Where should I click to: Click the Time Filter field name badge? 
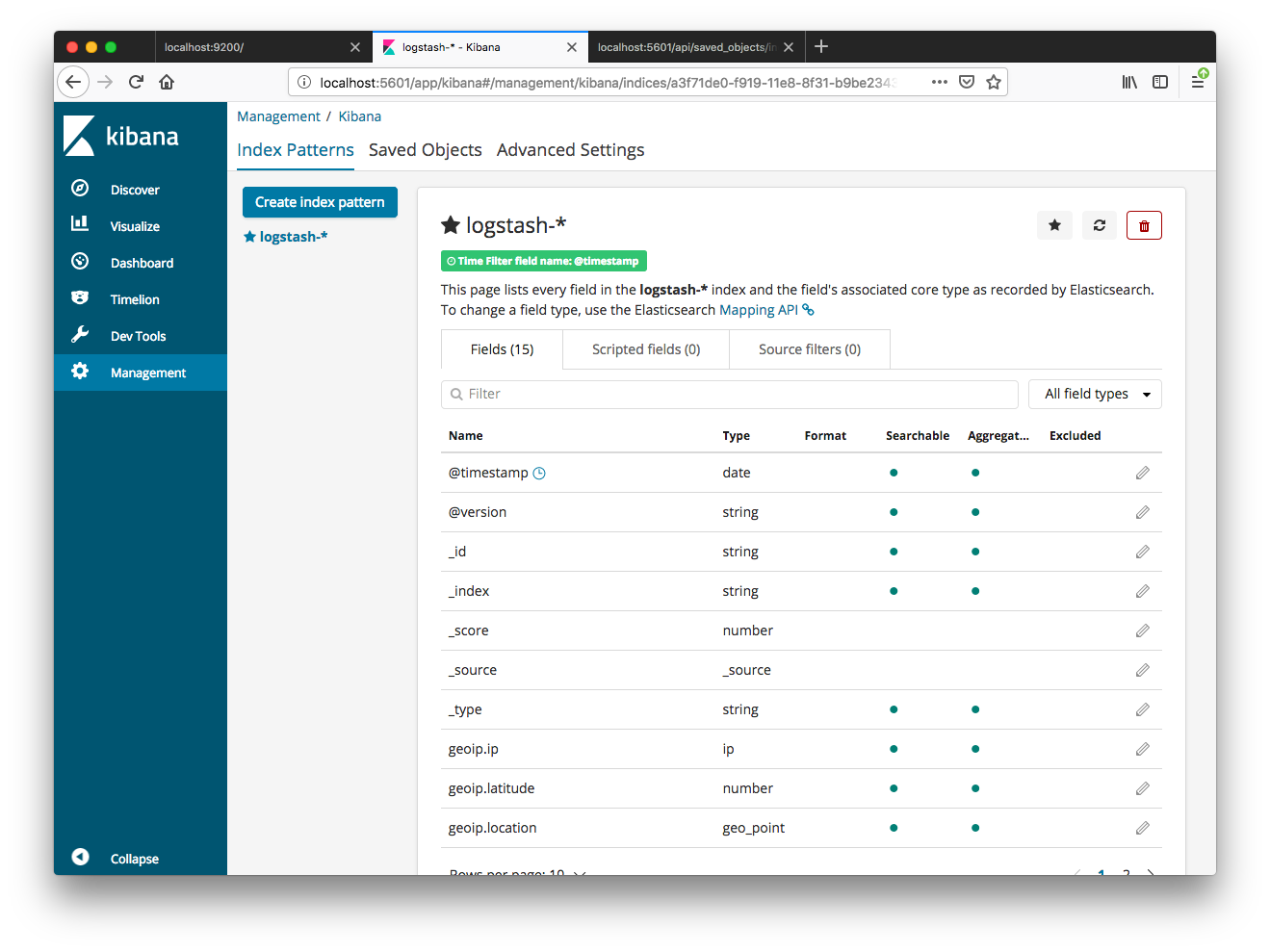tap(544, 261)
